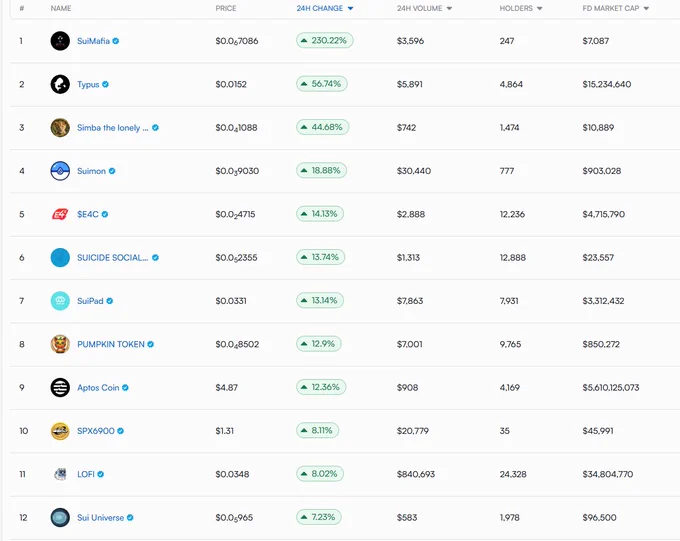Click the $E4C token logo
Screen dimensions: 680x541
60,214
